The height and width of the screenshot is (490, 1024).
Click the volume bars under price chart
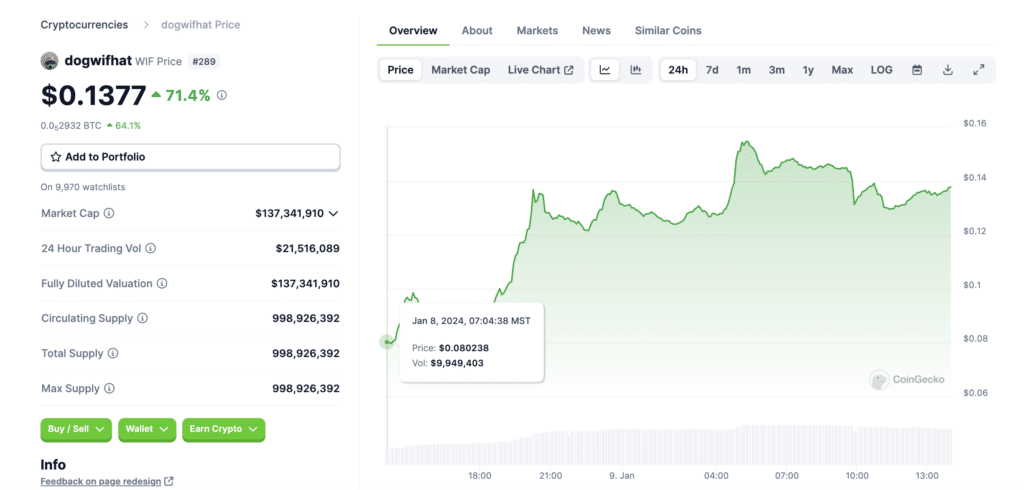point(669,446)
